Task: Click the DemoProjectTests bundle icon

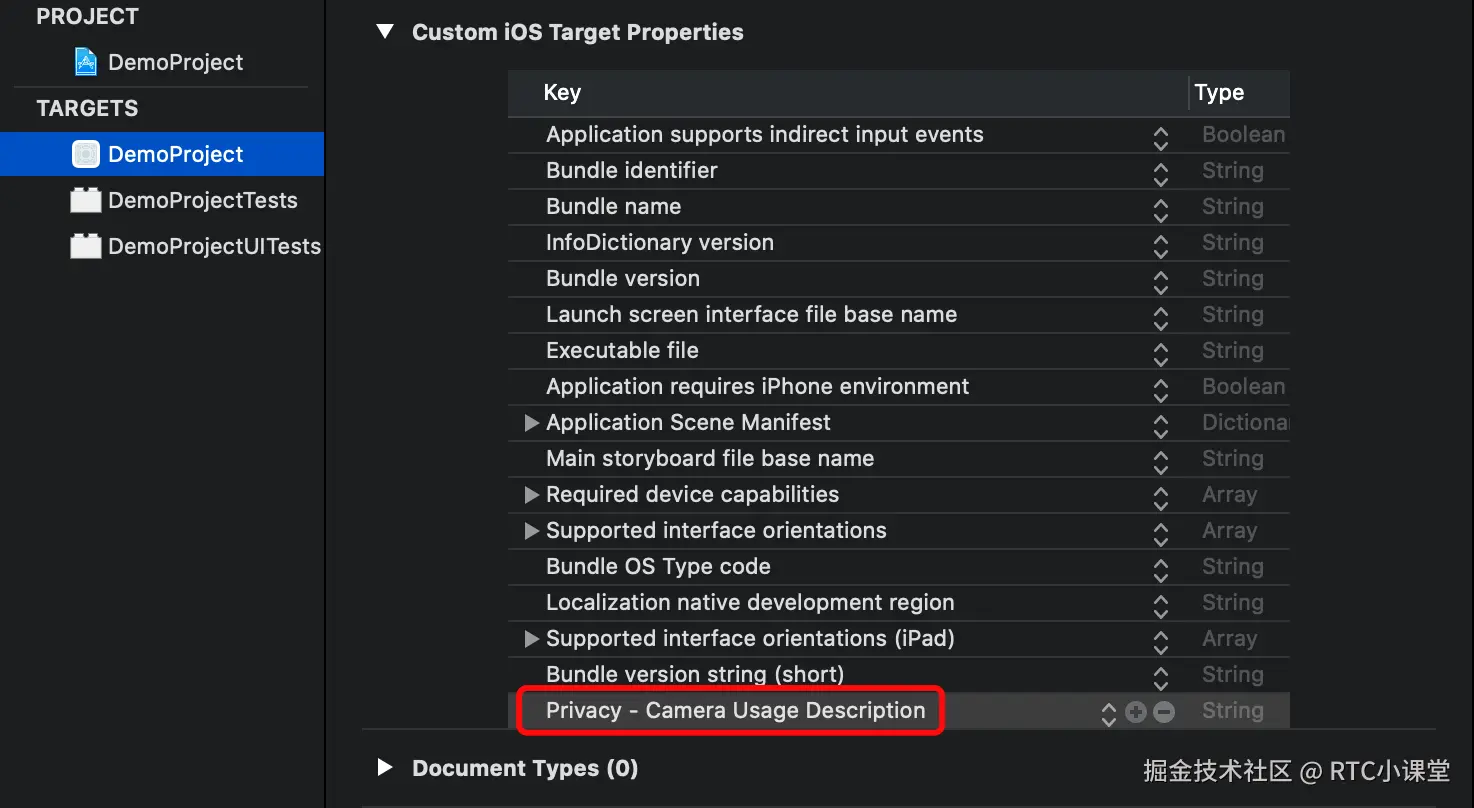Action: click(x=86, y=200)
